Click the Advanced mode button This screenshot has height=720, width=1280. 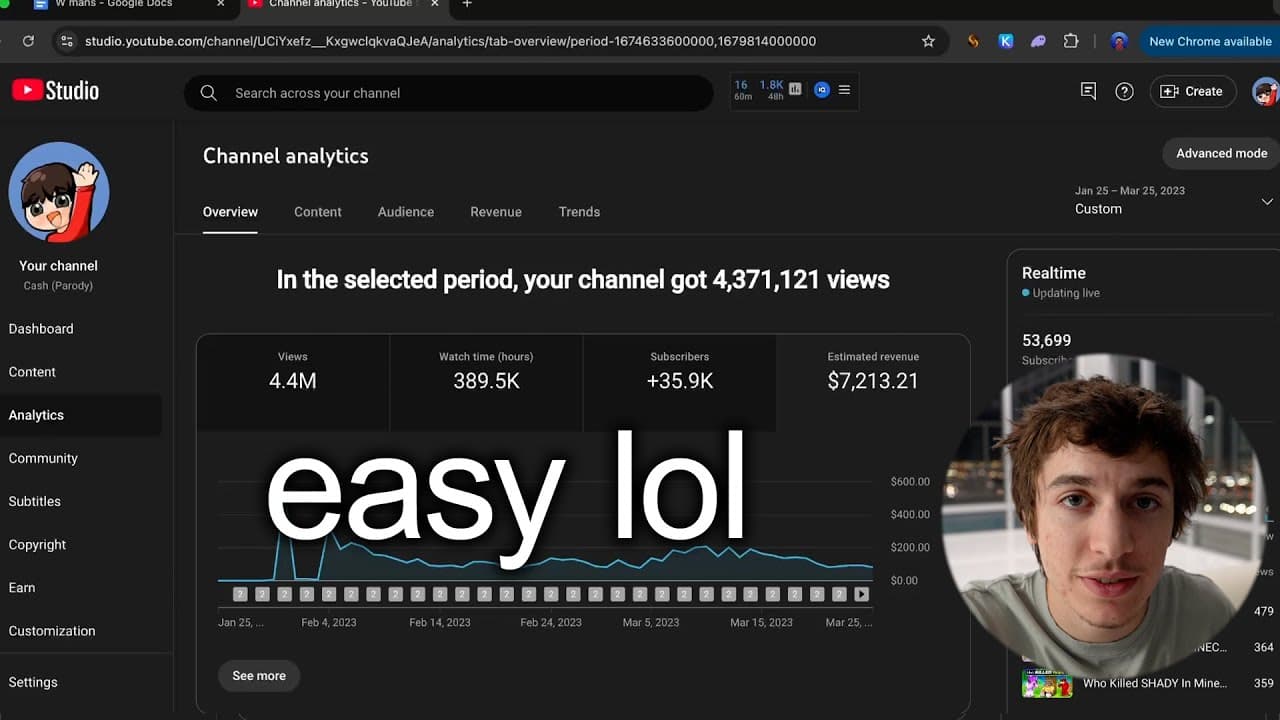(1221, 153)
